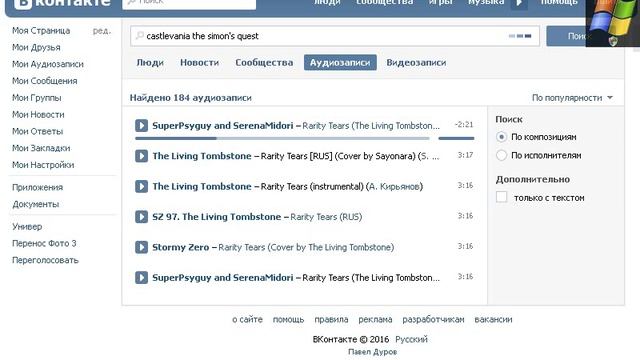The height and width of the screenshot is (360, 640).
Task: Select the Аудиозаписи tab
Action: tap(340, 62)
